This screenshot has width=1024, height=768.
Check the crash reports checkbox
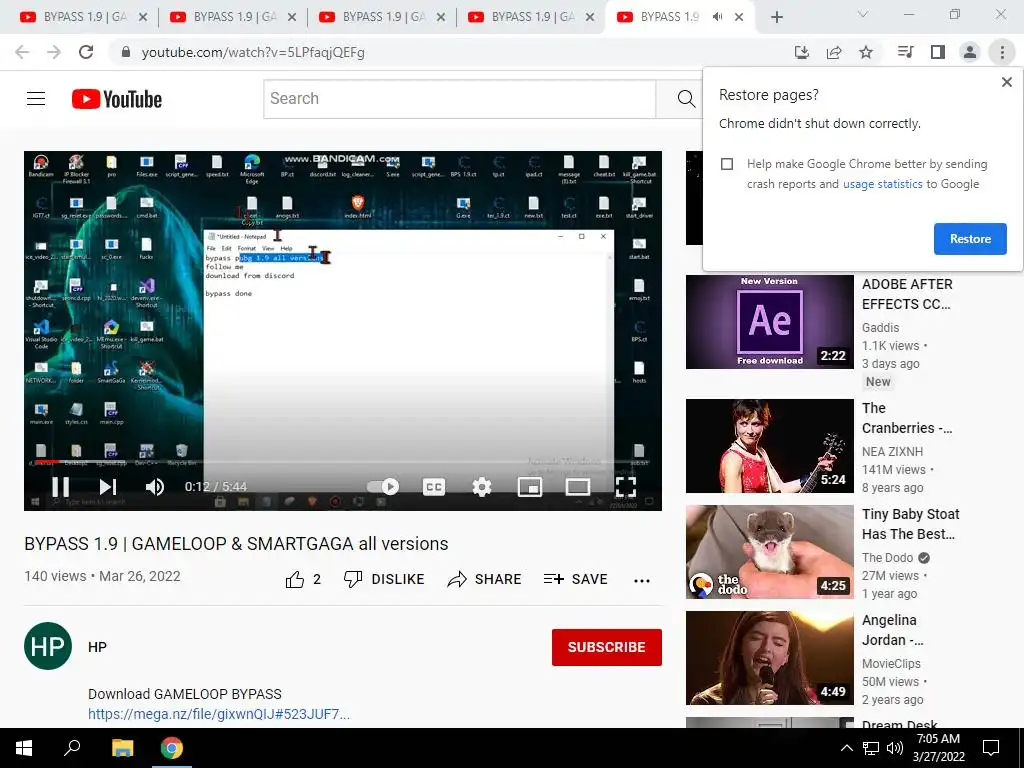coord(727,164)
